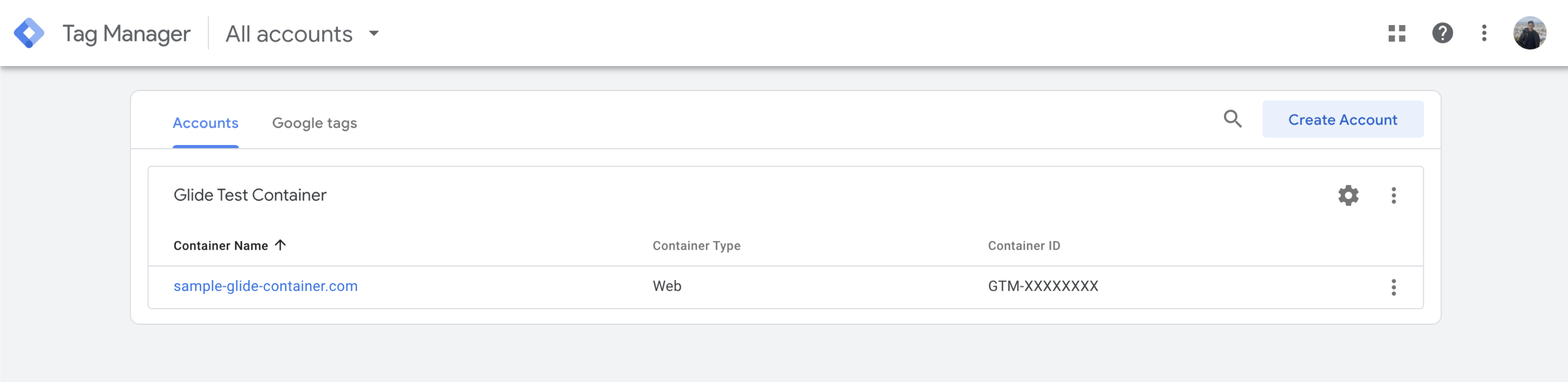Click the Container Name sort arrow
1568x382 pixels.
[x=280, y=245]
